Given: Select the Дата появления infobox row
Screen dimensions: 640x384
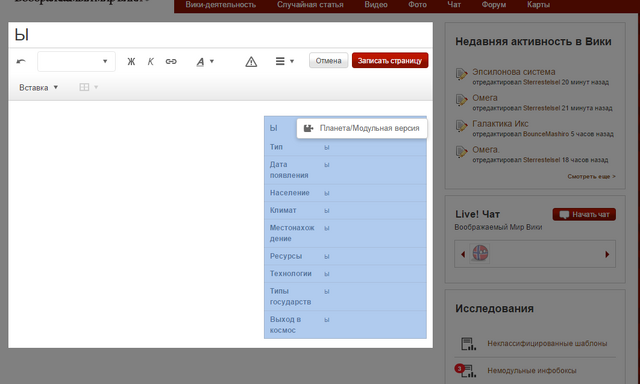Looking at the screenshot, I should [345, 170].
